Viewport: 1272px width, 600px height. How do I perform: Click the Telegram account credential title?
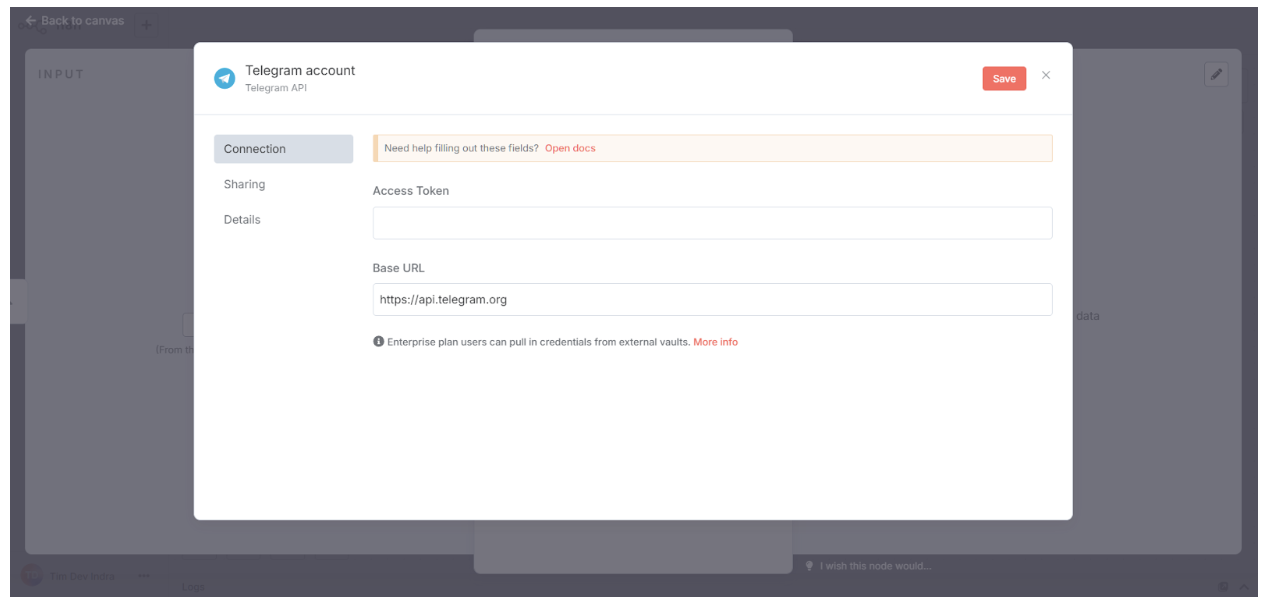click(300, 70)
